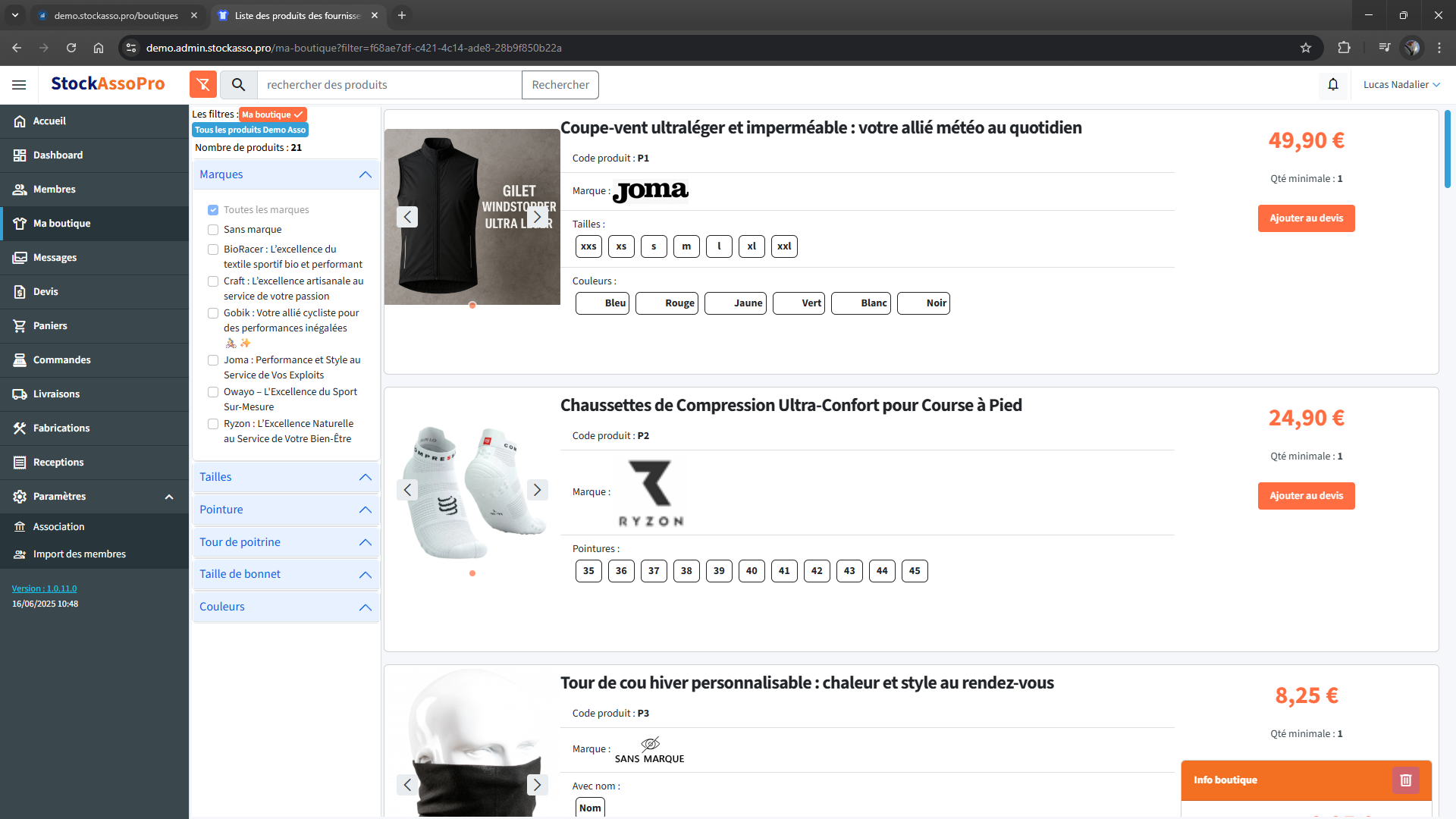Collapse the Paramètres sidebar submenu
1456x819 pixels.
(169, 497)
